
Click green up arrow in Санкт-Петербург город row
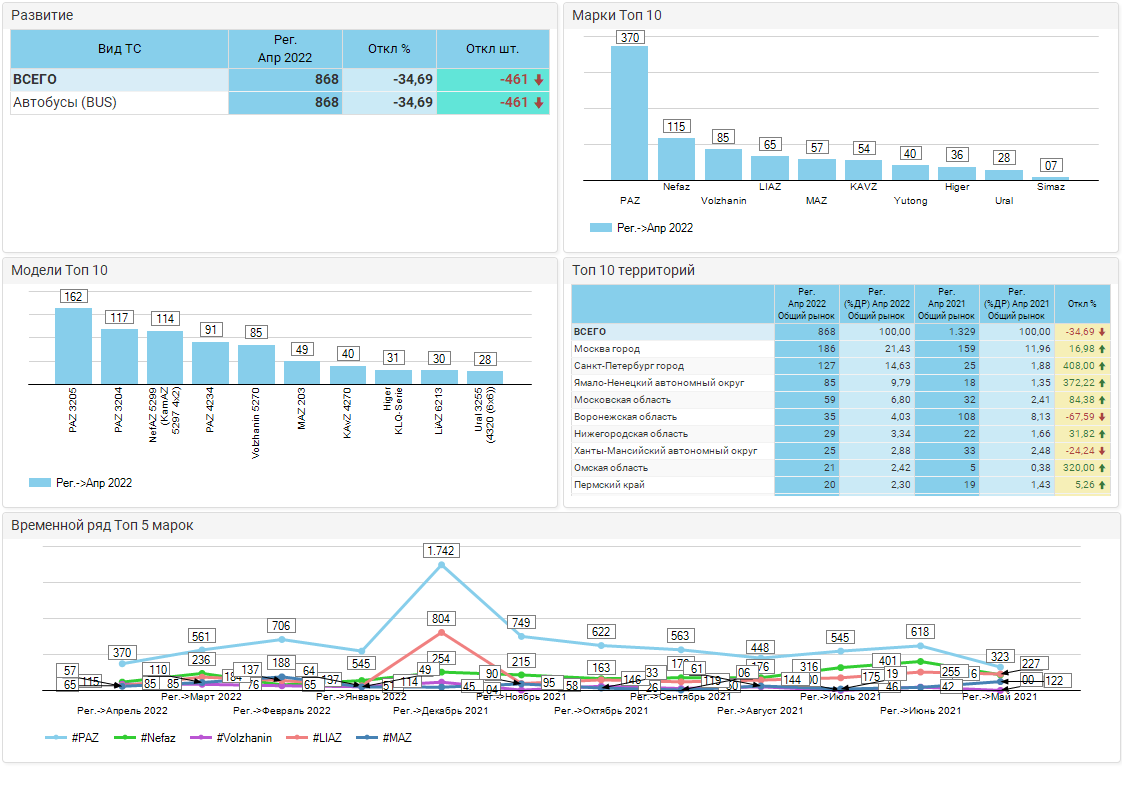pos(1102,366)
